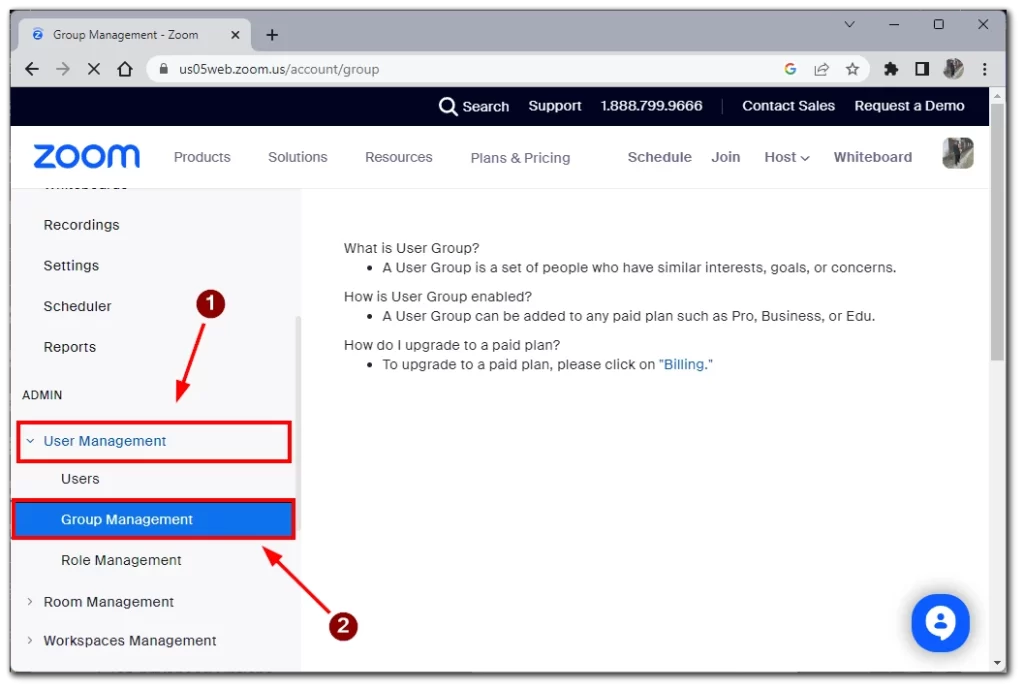Collapse the User Management chevron
This screenshot has width=1024, height=690.
[30, 441]
